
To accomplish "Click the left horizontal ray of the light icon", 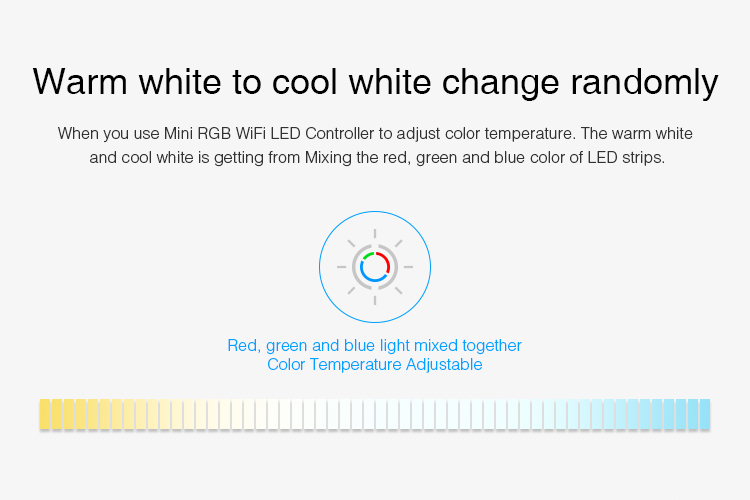I will tap(341, 267).
